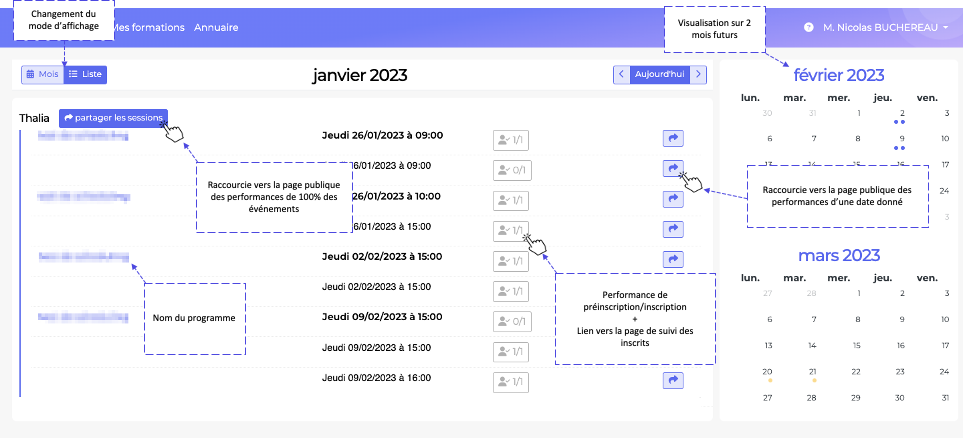
Task: Open the help question mark icon
Action: 808,28
